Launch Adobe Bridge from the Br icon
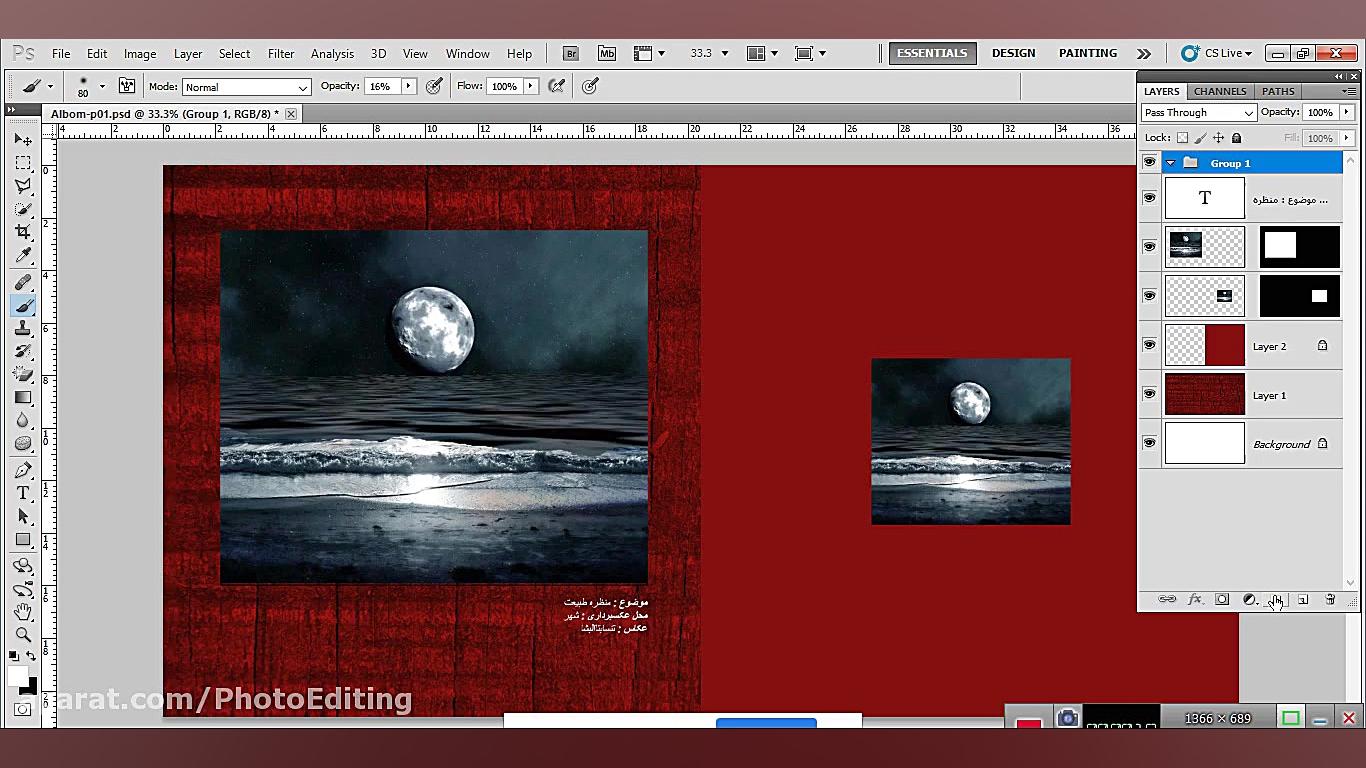The width and height of the screenshot is (1366, 768). [570, 54]
